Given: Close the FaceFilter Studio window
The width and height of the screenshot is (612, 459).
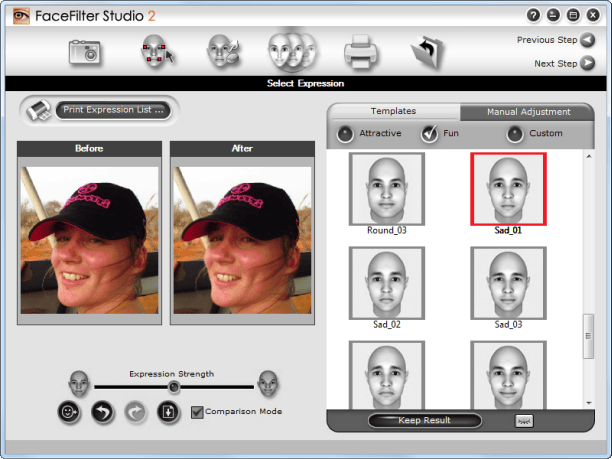Looking at the screenshot, I should click(x=593, y=15).
